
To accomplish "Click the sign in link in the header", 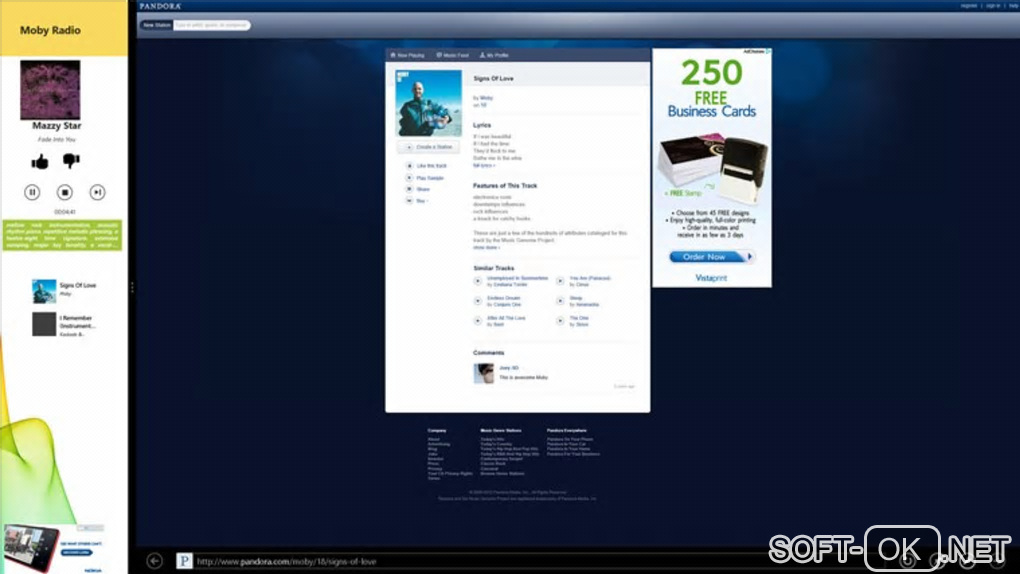I will (x=993, y=6).
